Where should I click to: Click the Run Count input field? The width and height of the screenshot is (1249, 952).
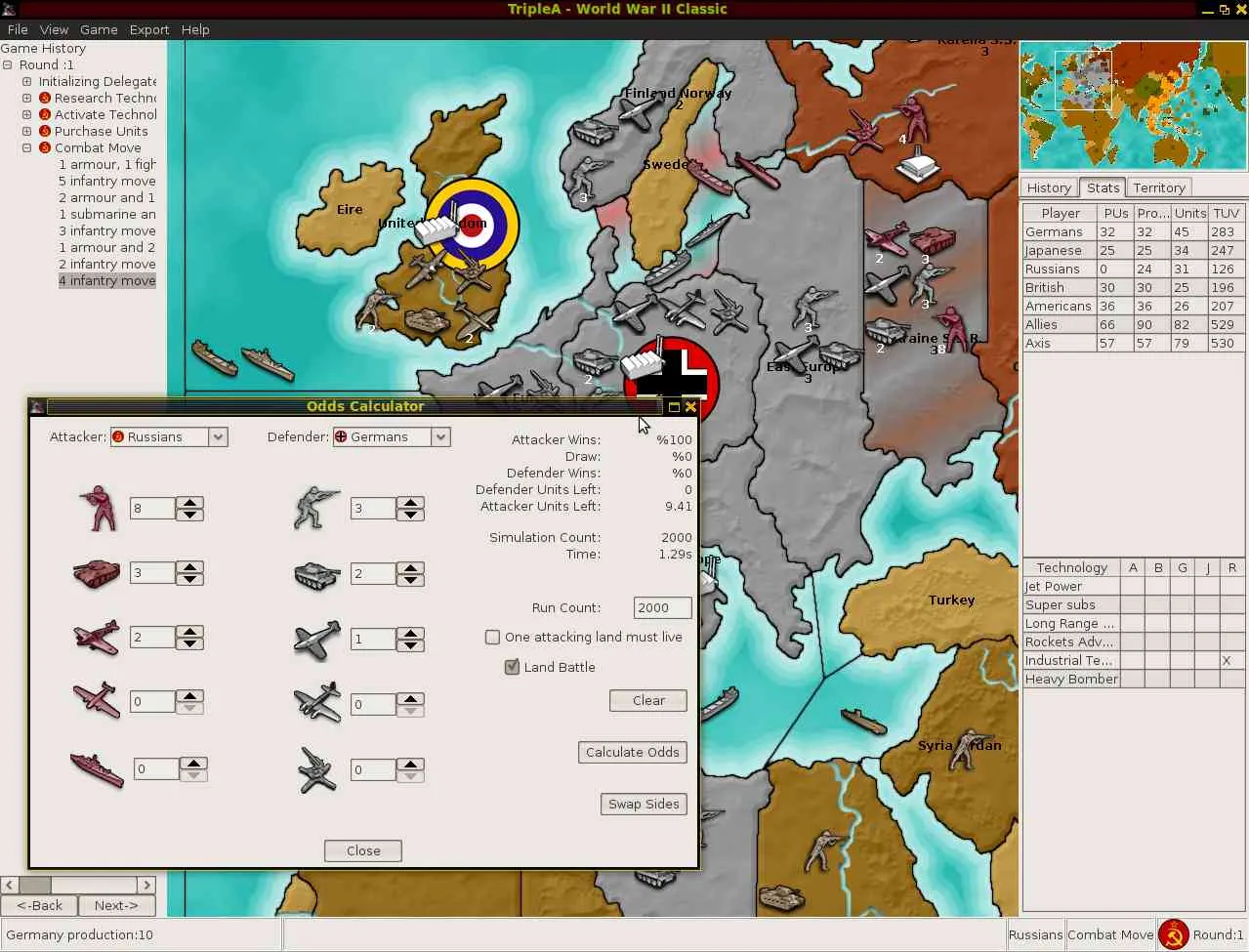tap(662, 607)
